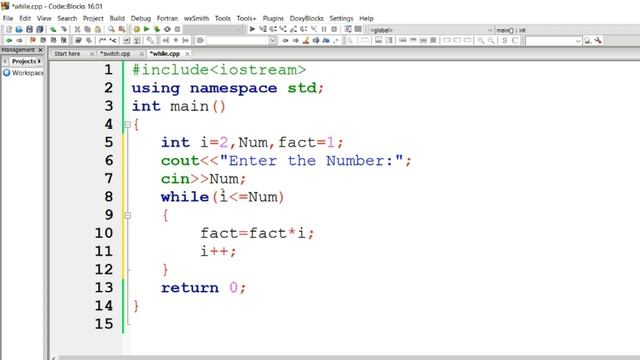
Task: Abort the current build
Action: click(x=178, y=29)
